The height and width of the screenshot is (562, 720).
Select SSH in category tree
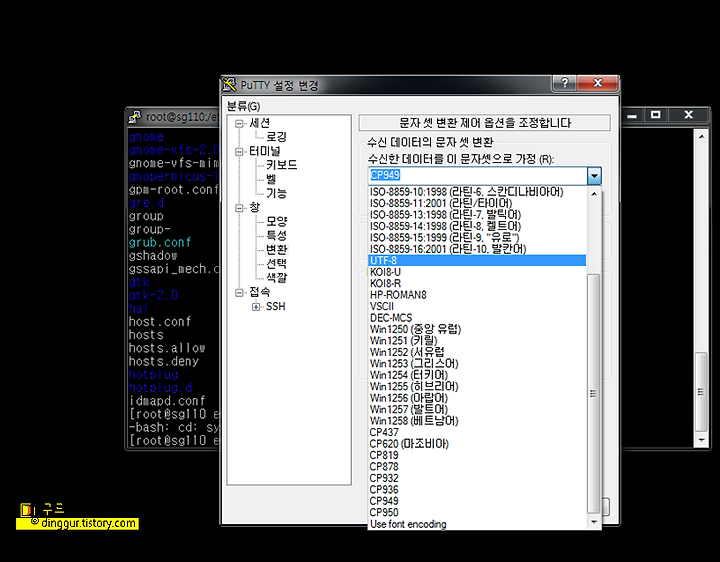click(276, 306)
